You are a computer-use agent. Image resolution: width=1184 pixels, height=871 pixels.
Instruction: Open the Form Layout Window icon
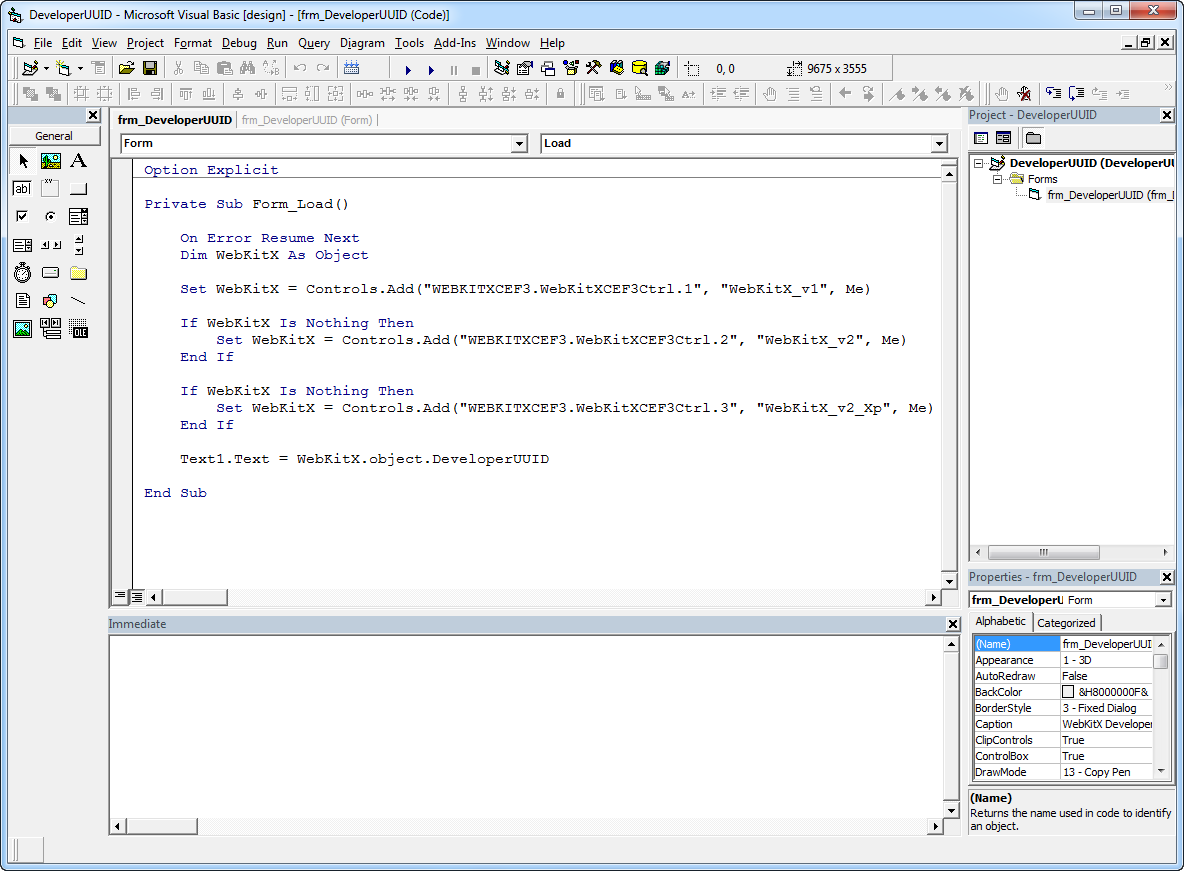click(x=548, y=69)
